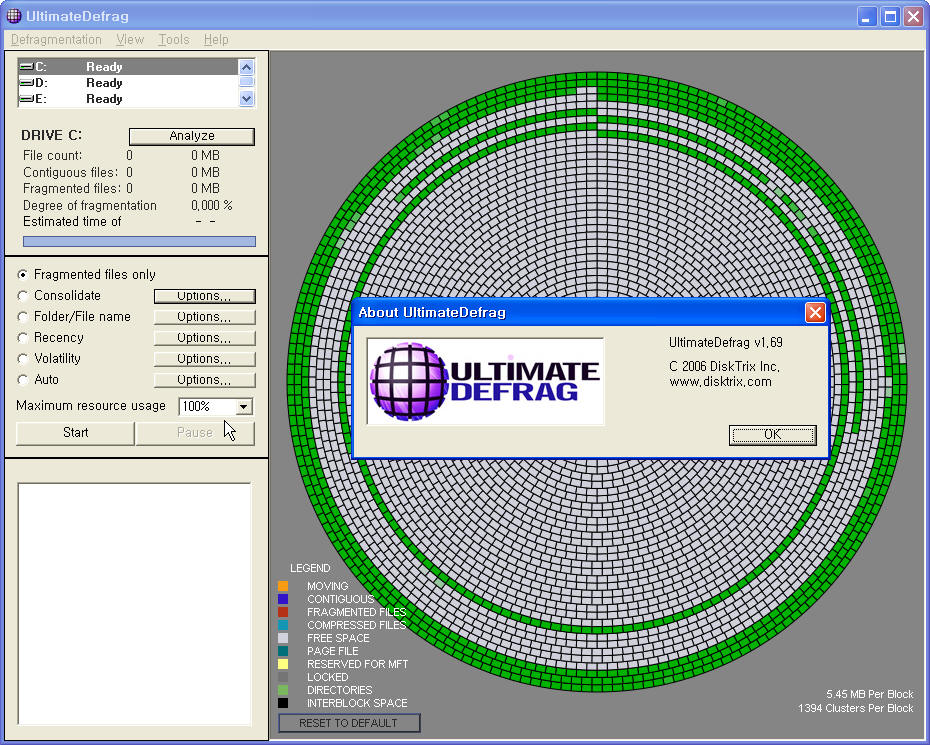Select the Fragmented files only radio button
The width and height of the screenshot is (930, 745).
(23, 275)
